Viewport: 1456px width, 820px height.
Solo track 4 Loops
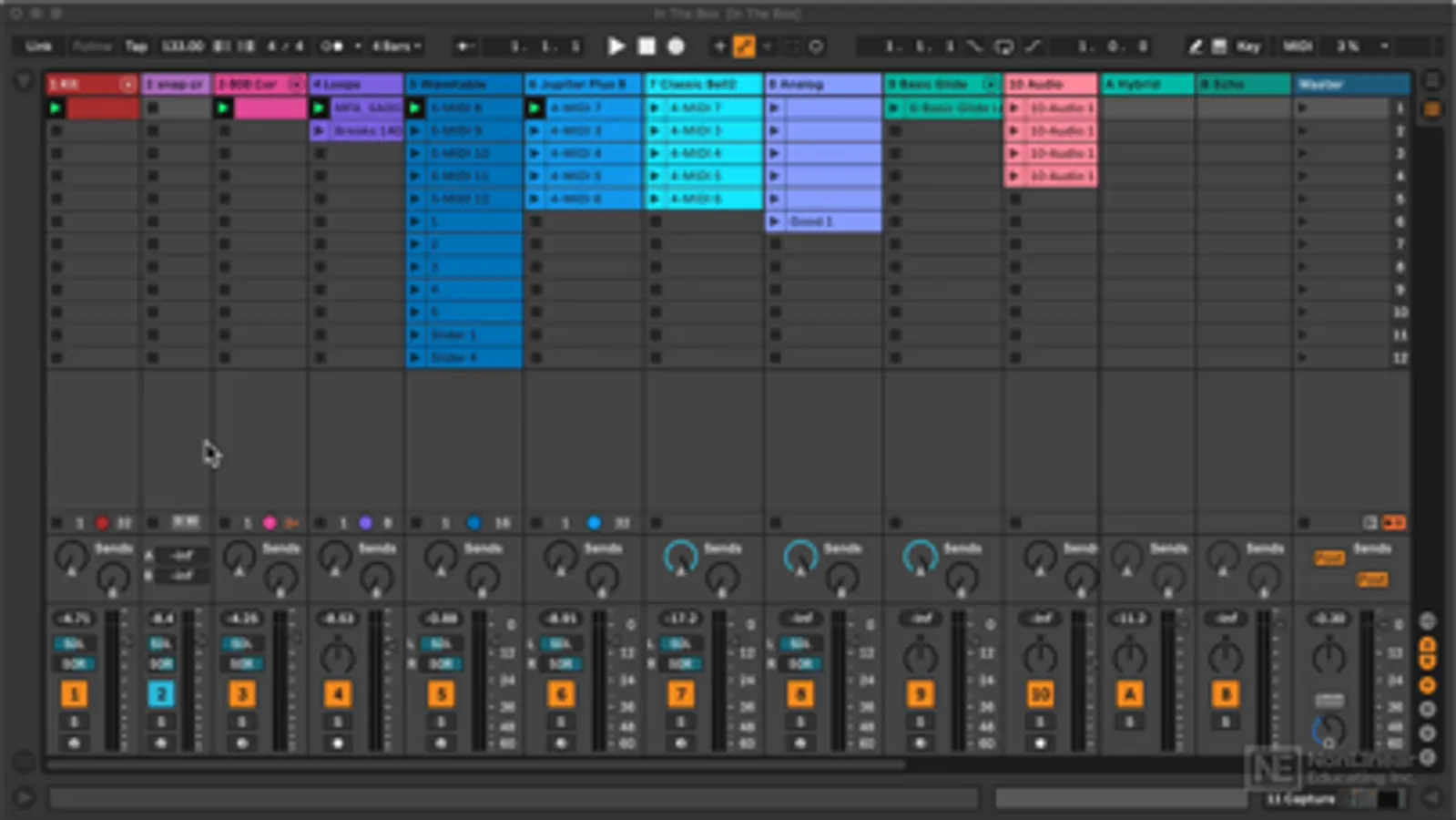pos(337,722)
